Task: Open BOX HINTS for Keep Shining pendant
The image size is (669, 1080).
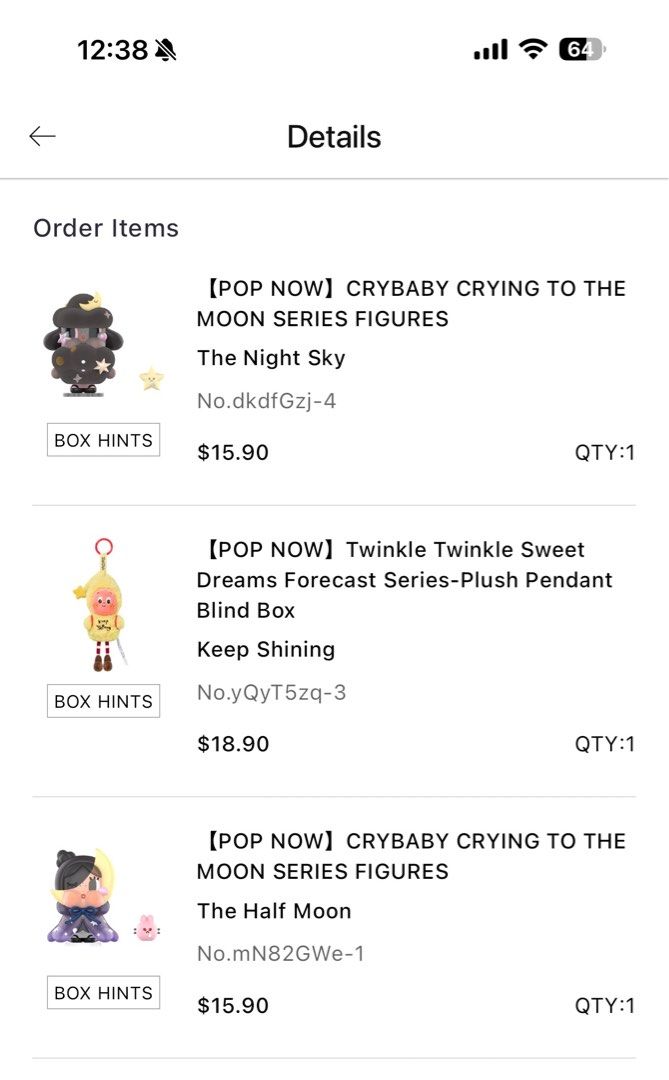Action: point(103,701)
